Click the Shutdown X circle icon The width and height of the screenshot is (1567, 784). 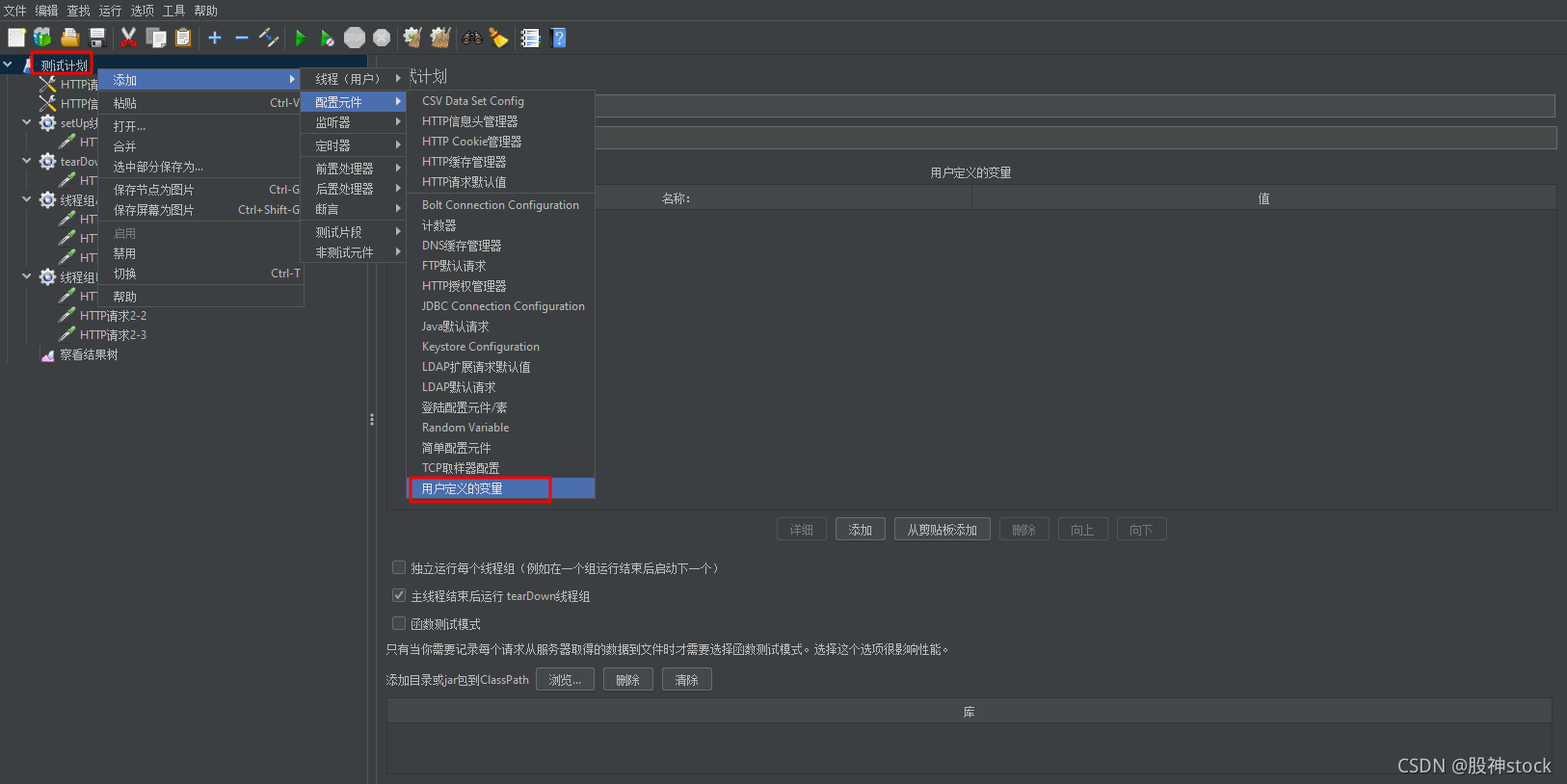point(382,38)
